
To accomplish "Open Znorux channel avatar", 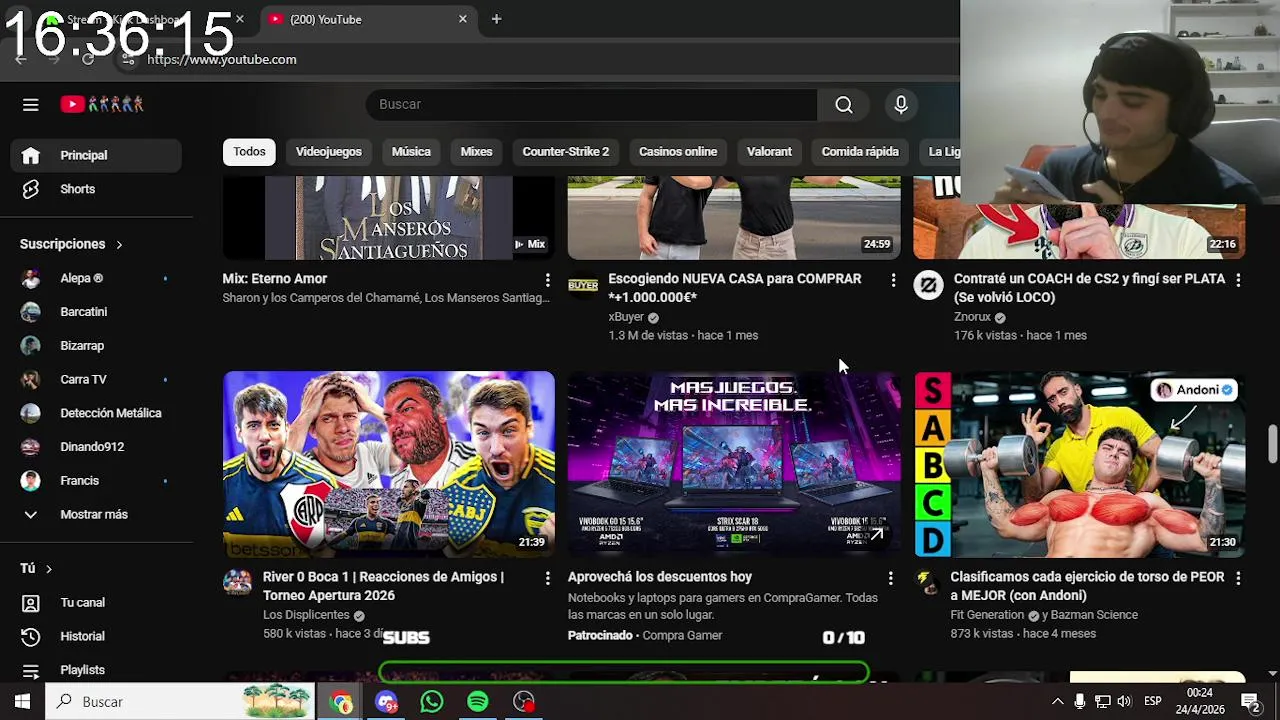I will point(928,285).
